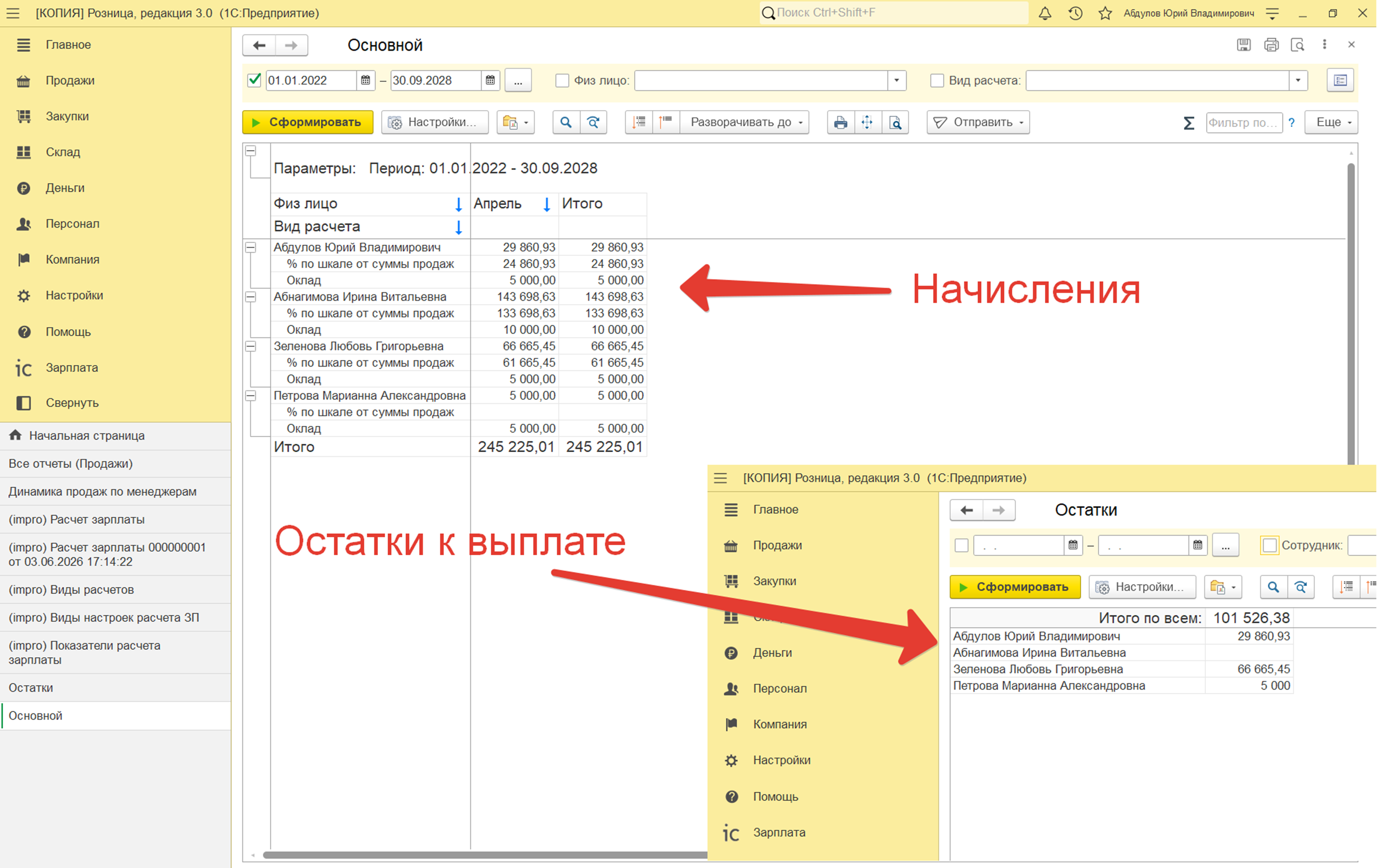Open the Вид расчета dropdown arrow
The height and width of the screenshot is (868, 1377).
1298,80
